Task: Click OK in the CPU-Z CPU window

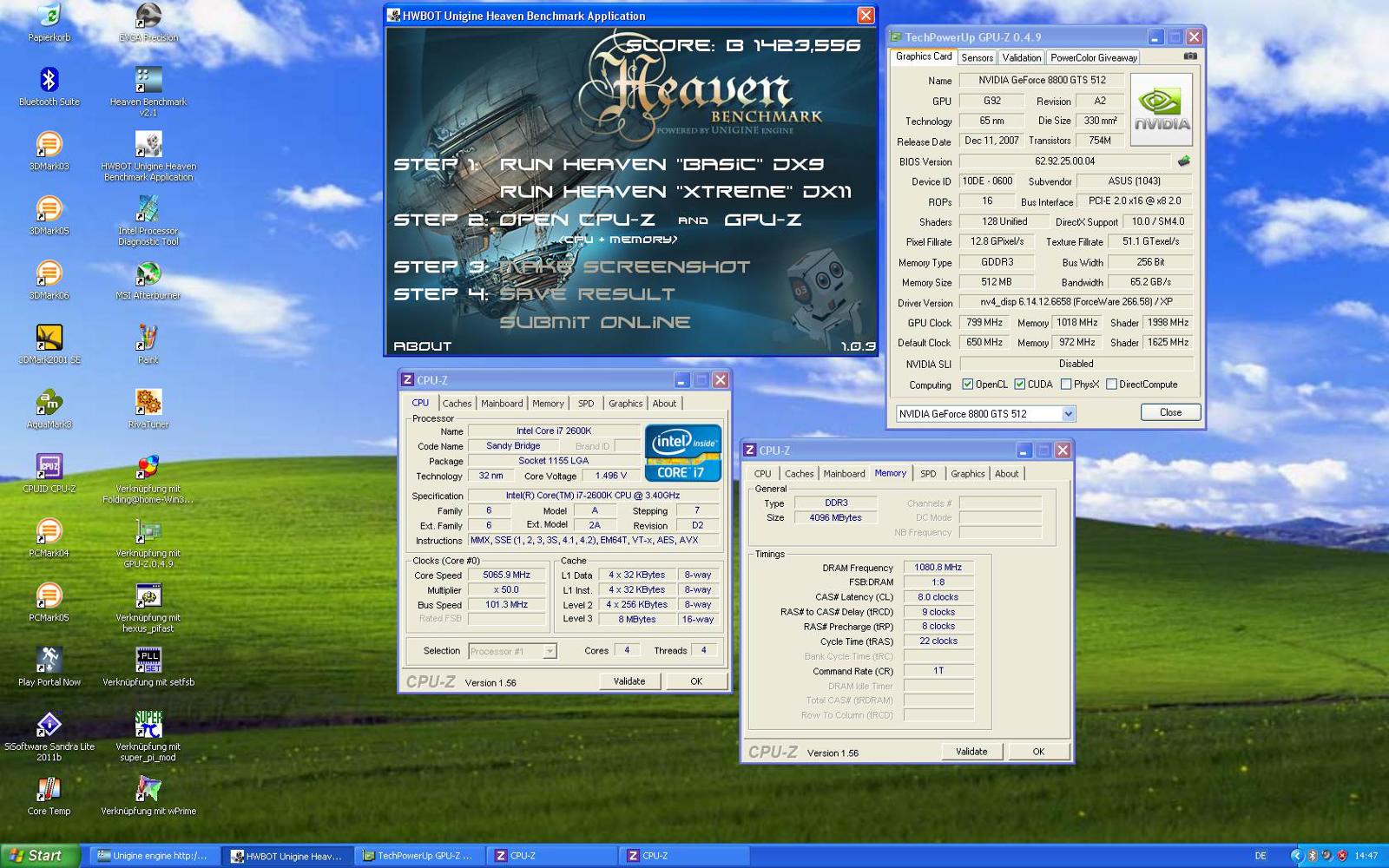Action: pyautogui.click(x=696, y=681)
